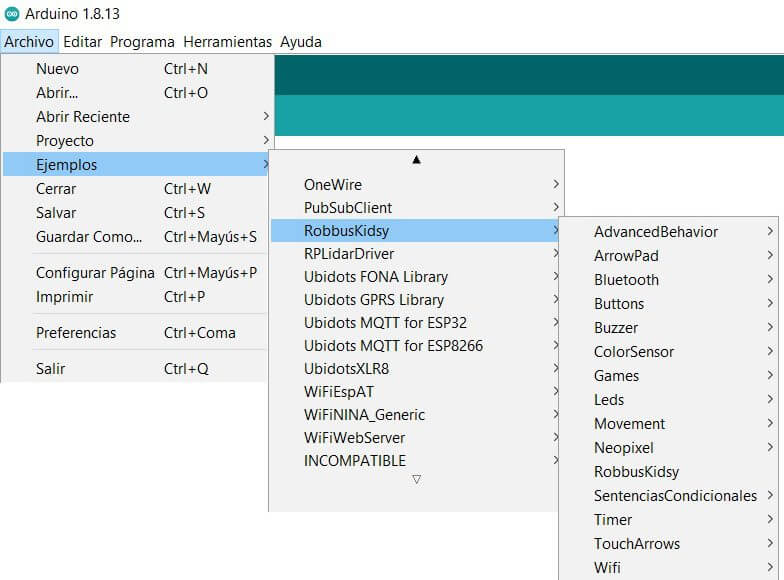This screenshot has width=784, height=580.
Task: Expand the Ubidots MQTT for ESP32 examples
Action: 385,323
